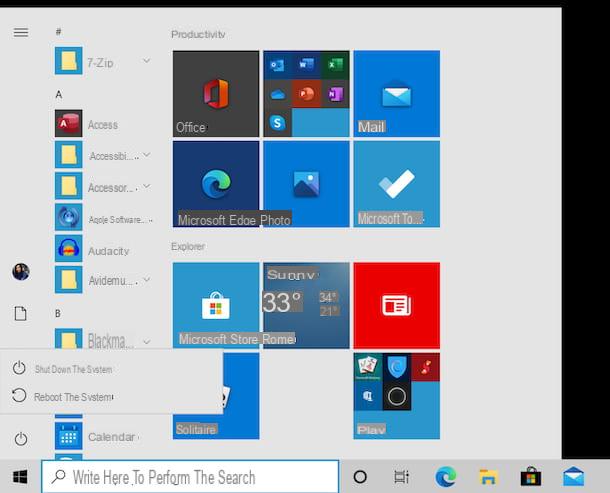
Task: Expand the Blackma... folder chevron
Action: tap(146, 342)
